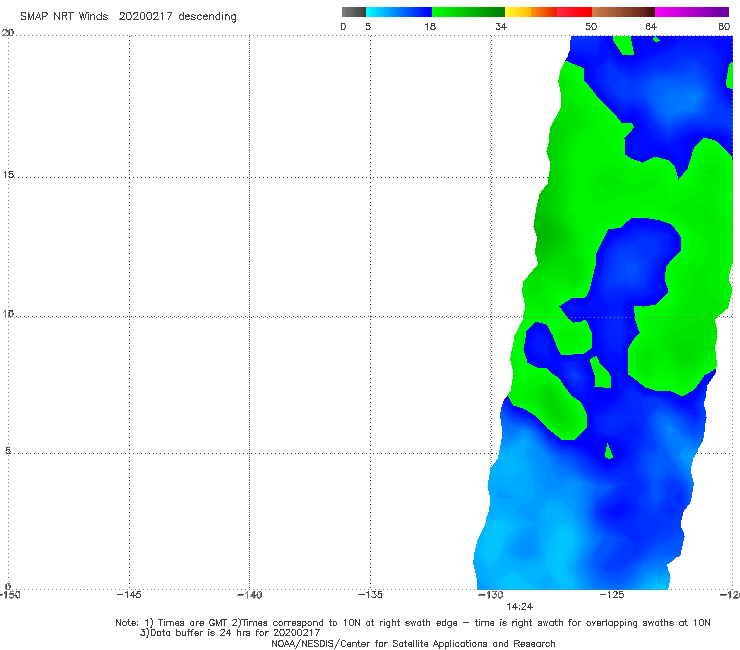The width and height of the screenshot is (740, 650).
Task: Click the brown 50-64 segment of the color bar
Action: [623, 12]
